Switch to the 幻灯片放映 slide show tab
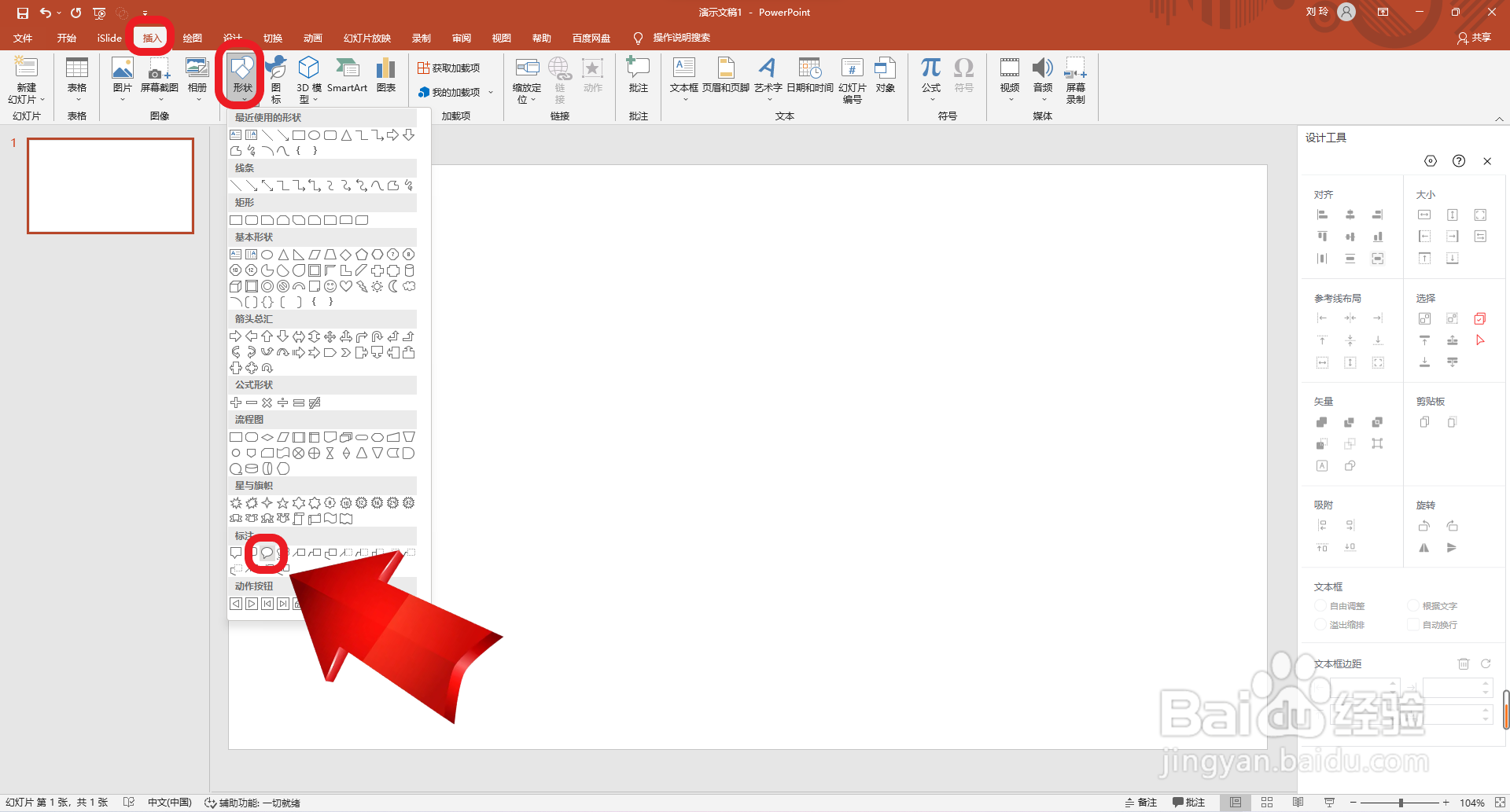Screen dimensions: 1510x812 pos(367,38)
